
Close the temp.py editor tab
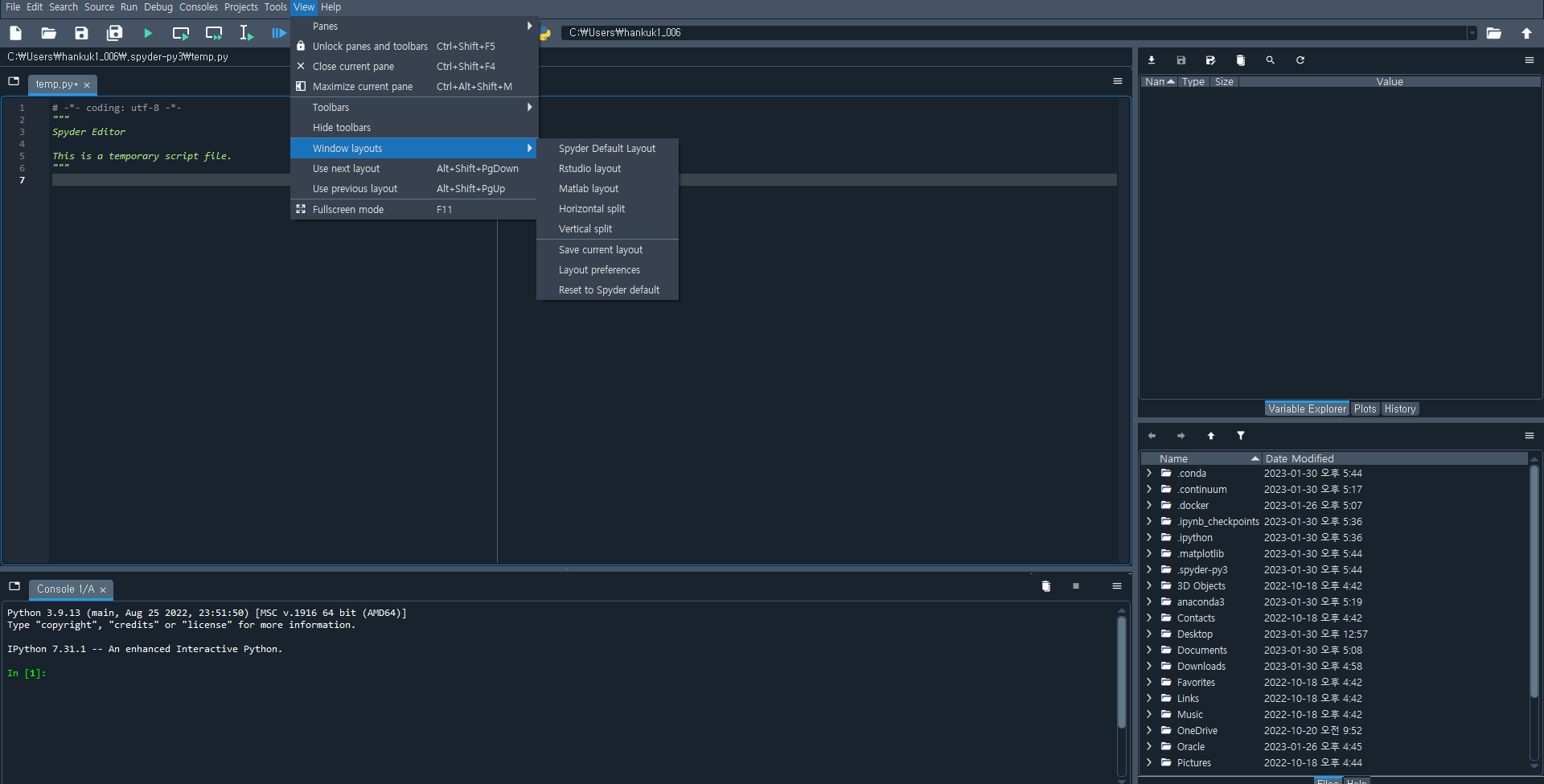click(x=87, y=85)
